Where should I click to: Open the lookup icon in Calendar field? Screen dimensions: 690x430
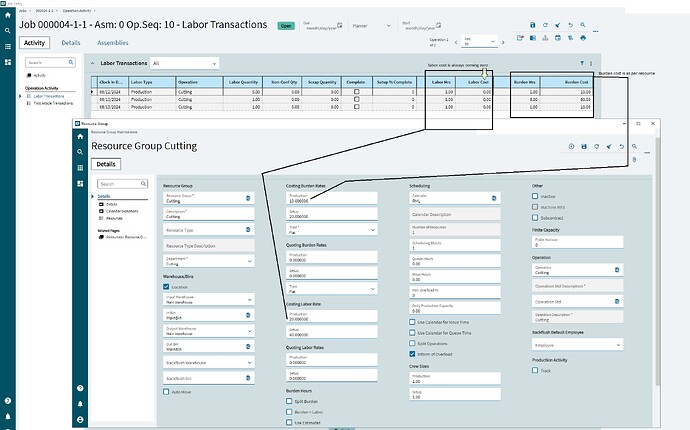(x=494, y=198)
